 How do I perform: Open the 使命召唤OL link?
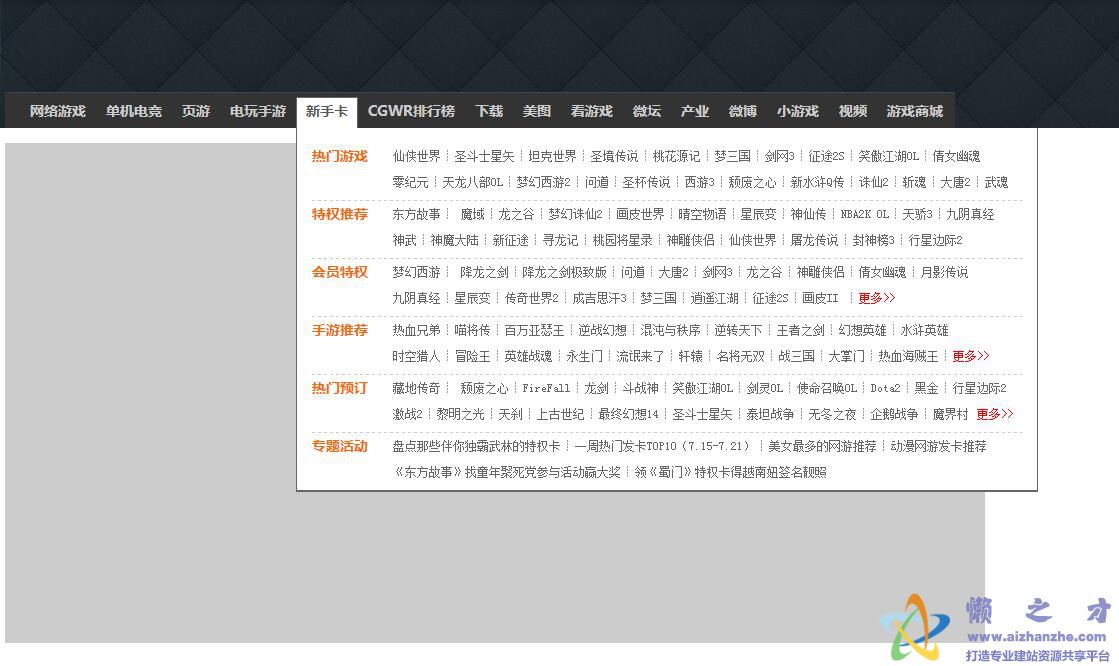(x=826, y=388)
